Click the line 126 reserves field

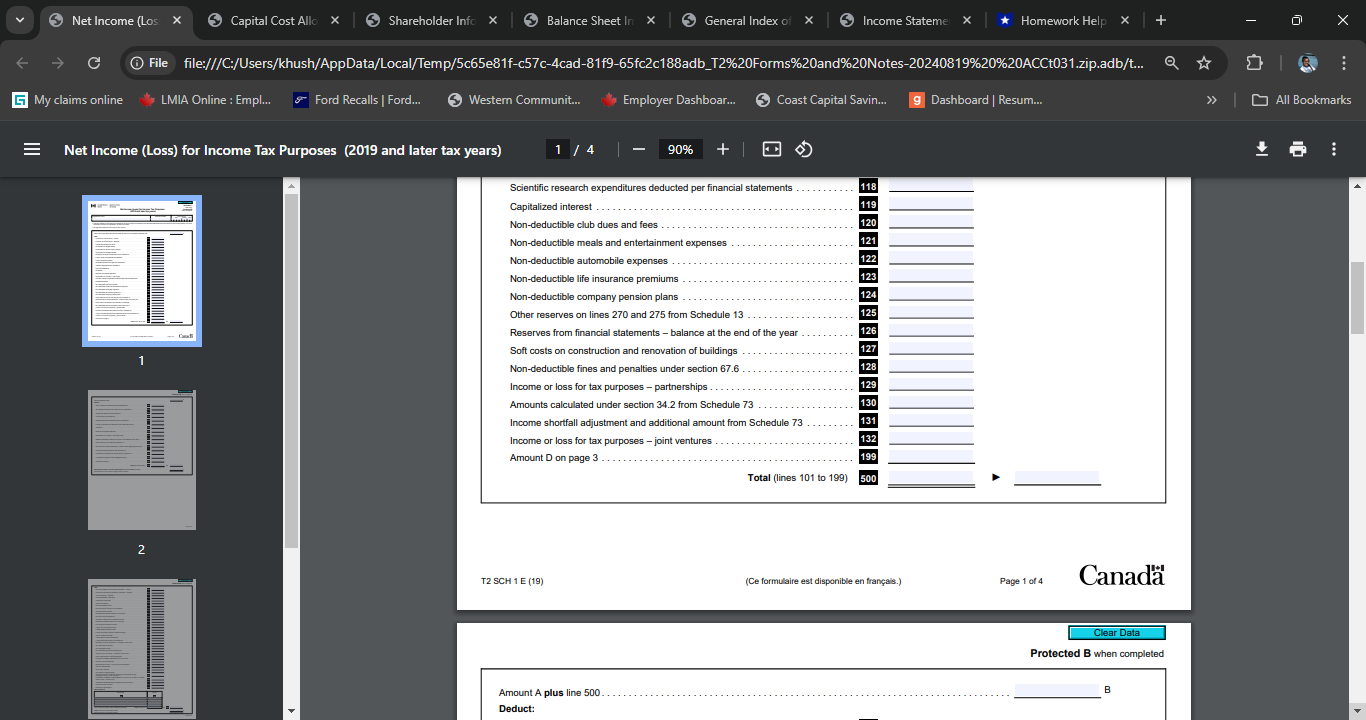(x=931, y=330)
